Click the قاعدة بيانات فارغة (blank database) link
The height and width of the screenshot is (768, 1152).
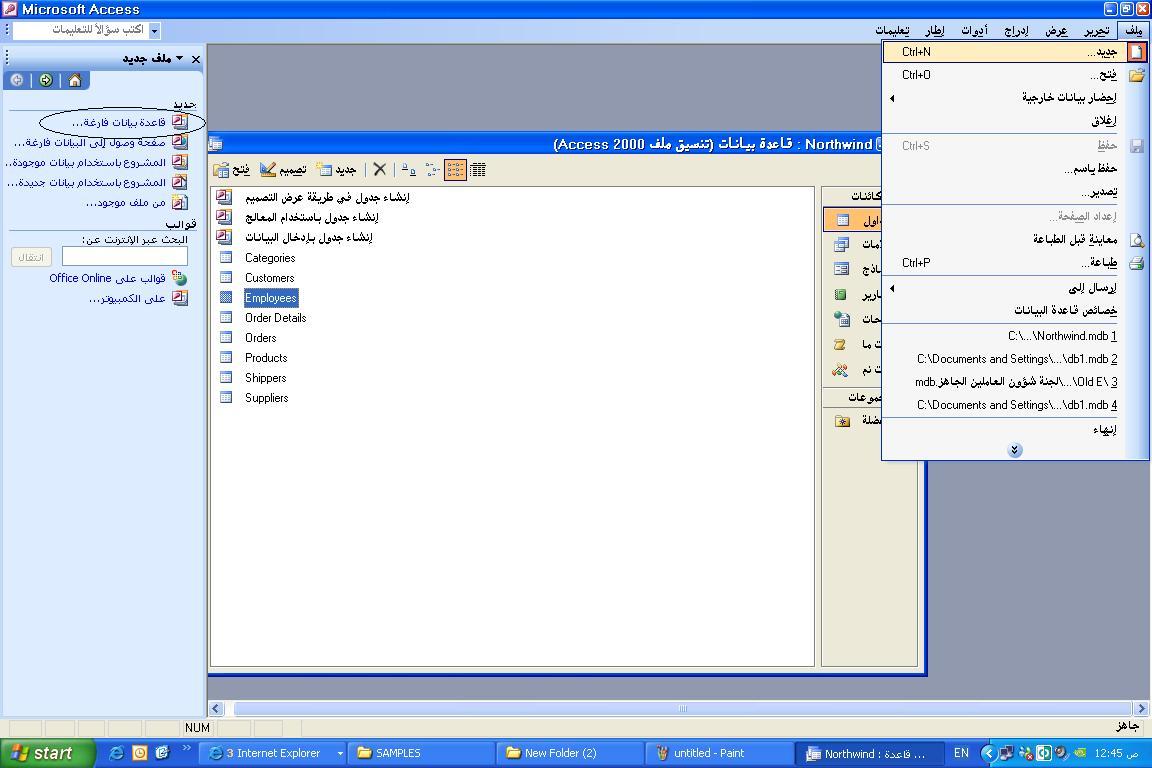118,122
